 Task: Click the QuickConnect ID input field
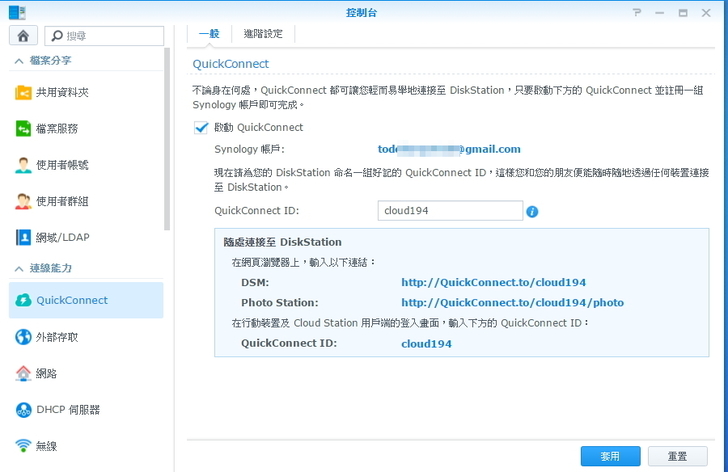coord(450,211)
